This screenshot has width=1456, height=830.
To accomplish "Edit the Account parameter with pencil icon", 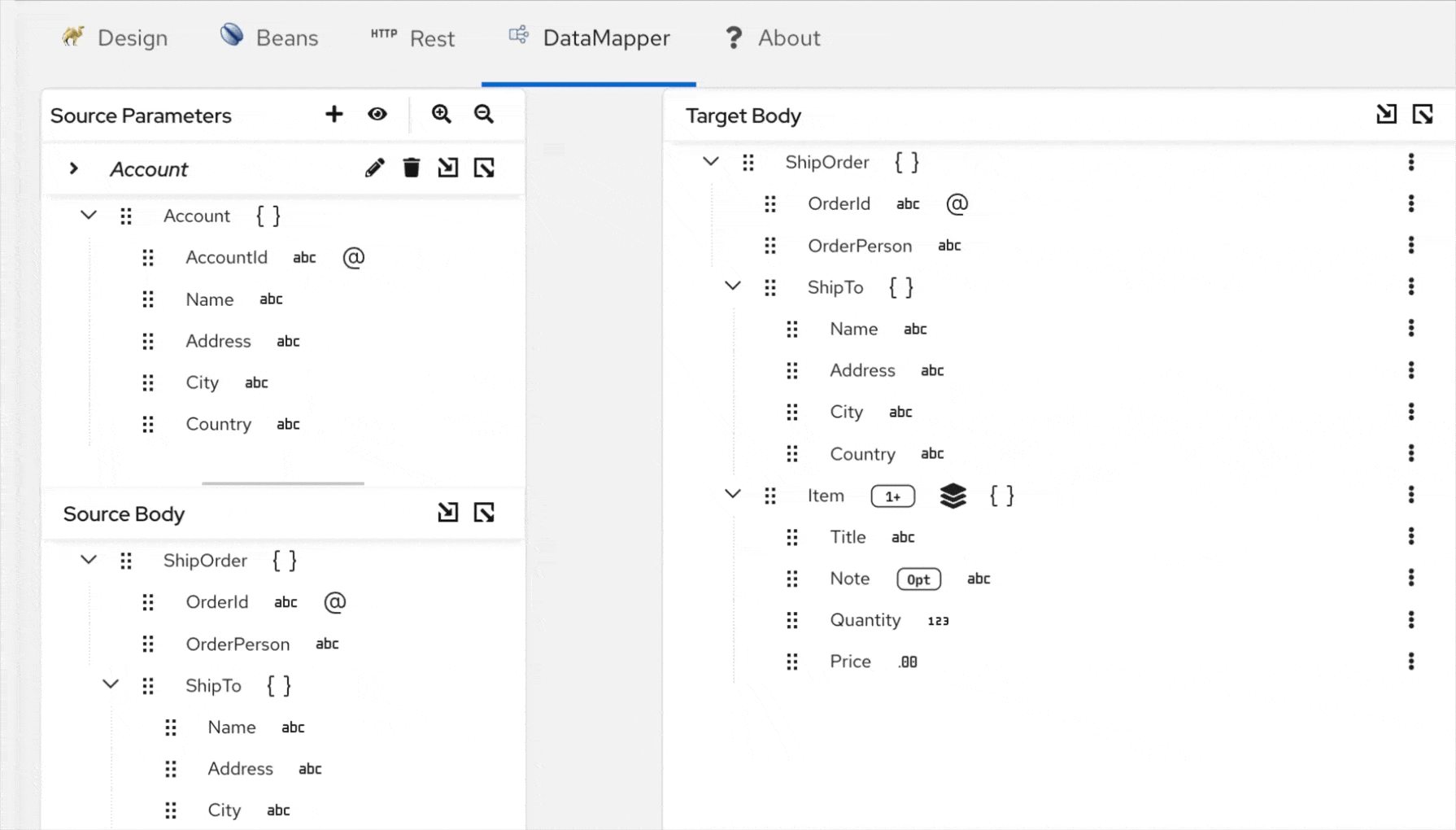I will (374, 168).
